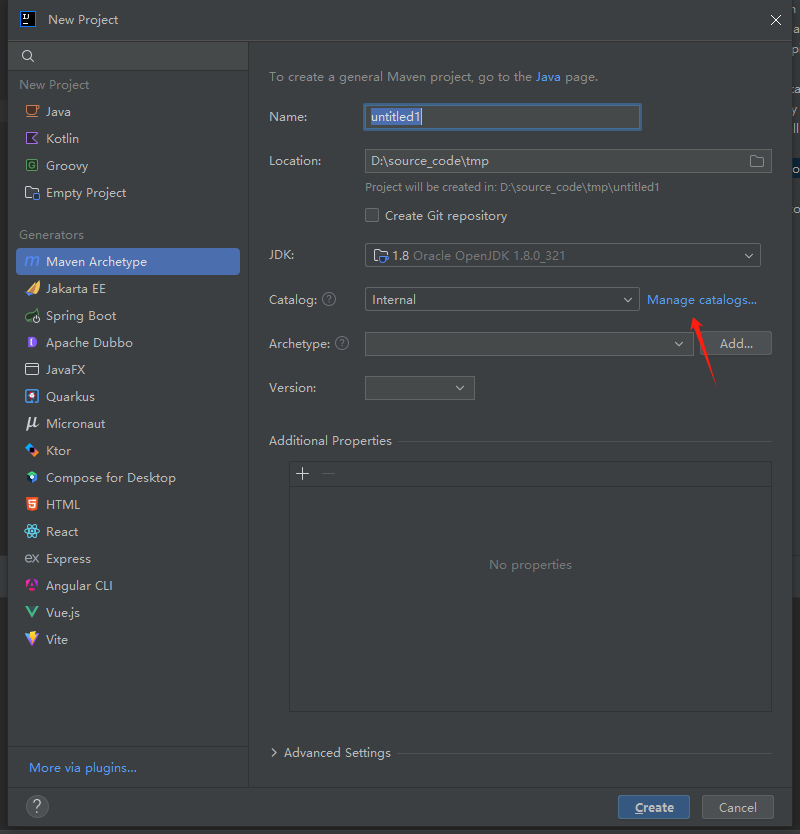Screen dimensions: 800x834
Task: Select the Ktor generator icon
Action: (32, 451)
